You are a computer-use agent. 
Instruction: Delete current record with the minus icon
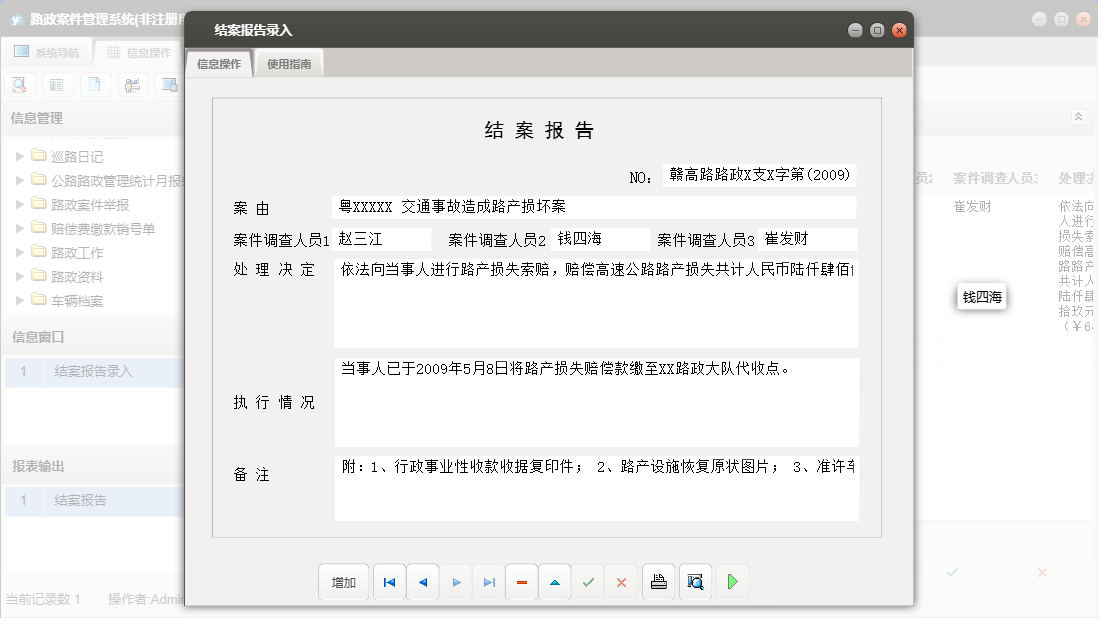coord(521,581)
